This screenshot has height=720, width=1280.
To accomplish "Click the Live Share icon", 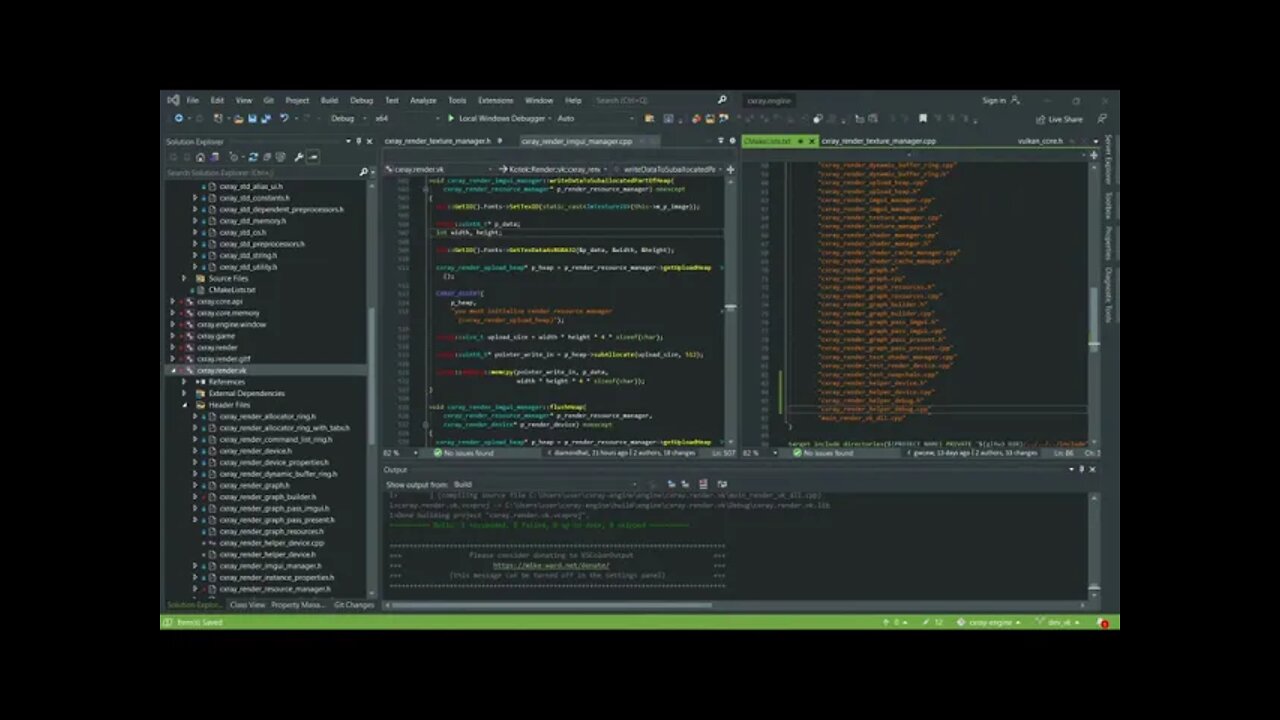I will (x=1041, y=119).
